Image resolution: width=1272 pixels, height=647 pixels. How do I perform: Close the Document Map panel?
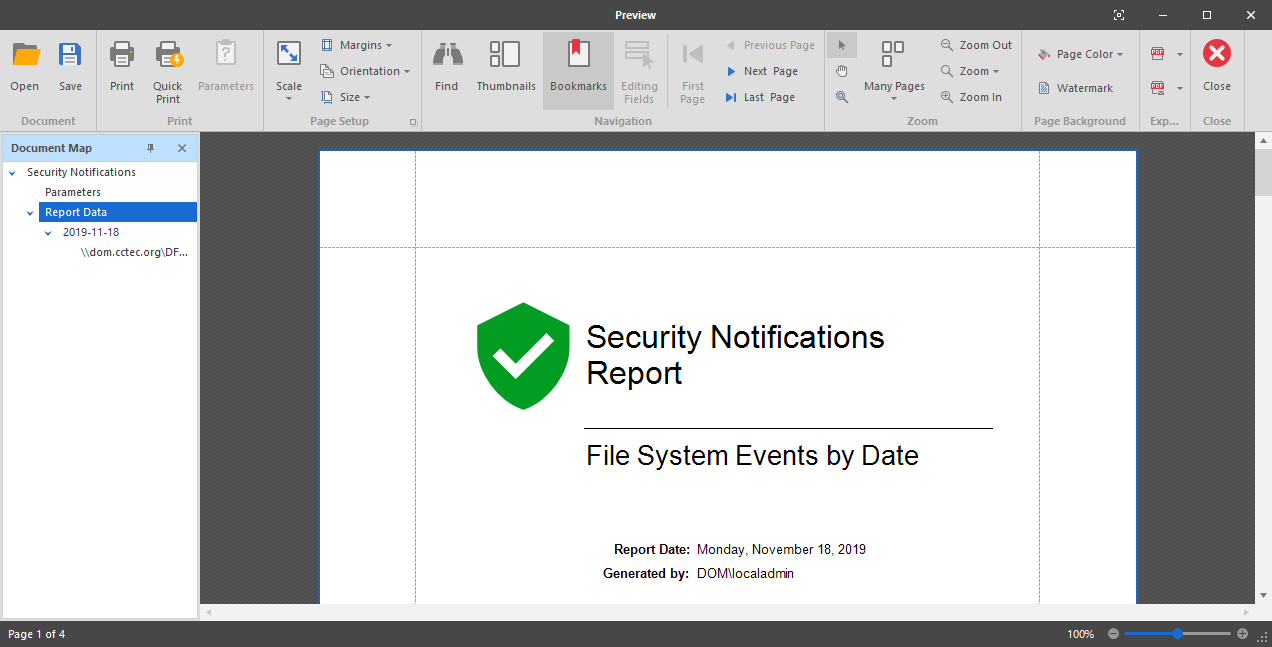point(182,148)
